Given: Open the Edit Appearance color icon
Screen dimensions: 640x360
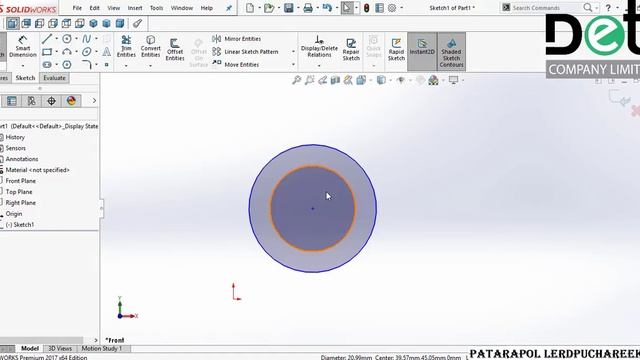Looking at the screenshot, I should pyautogui.click(x=433, y=80).
